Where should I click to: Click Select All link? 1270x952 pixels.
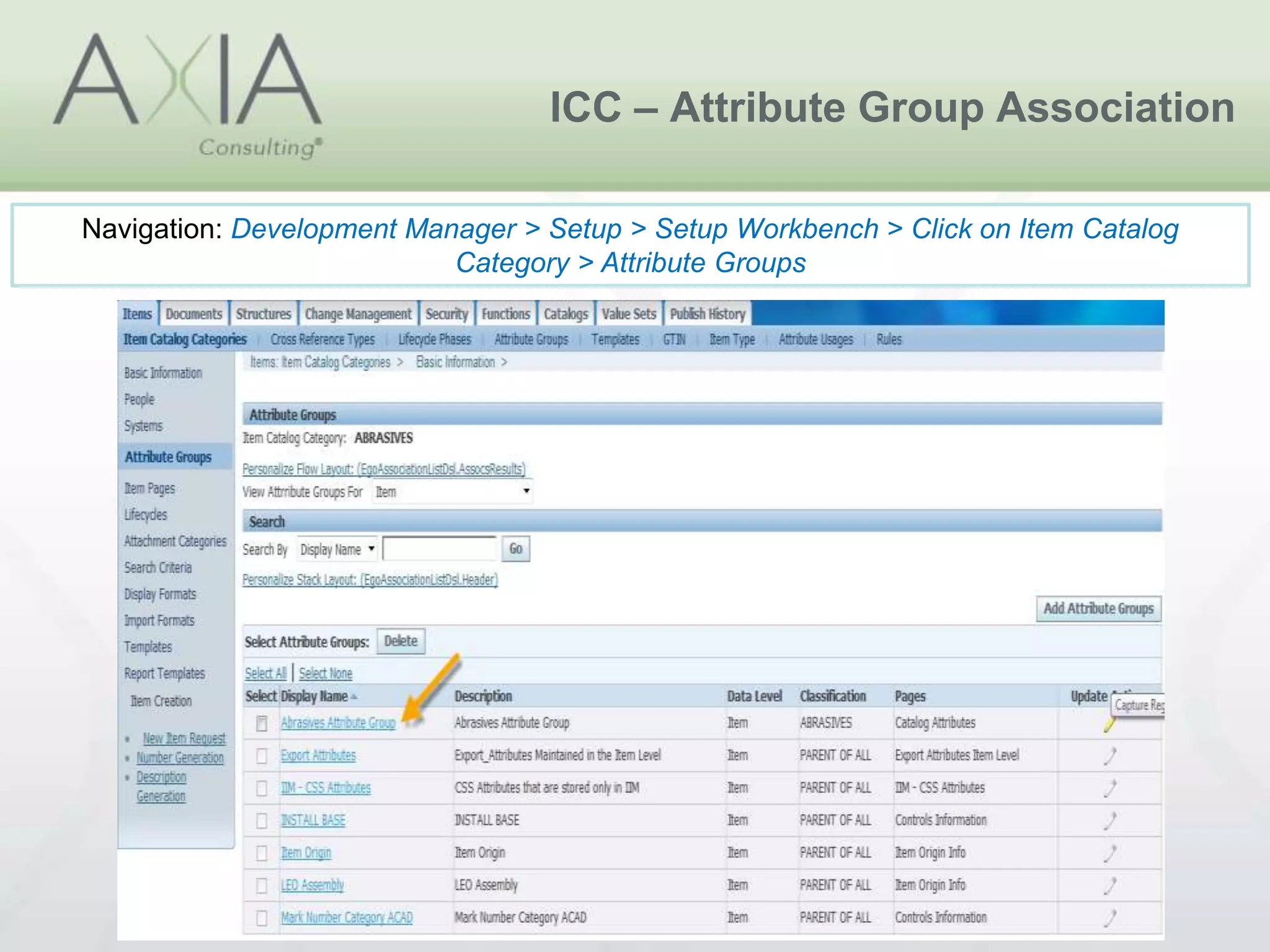(265, 673)
